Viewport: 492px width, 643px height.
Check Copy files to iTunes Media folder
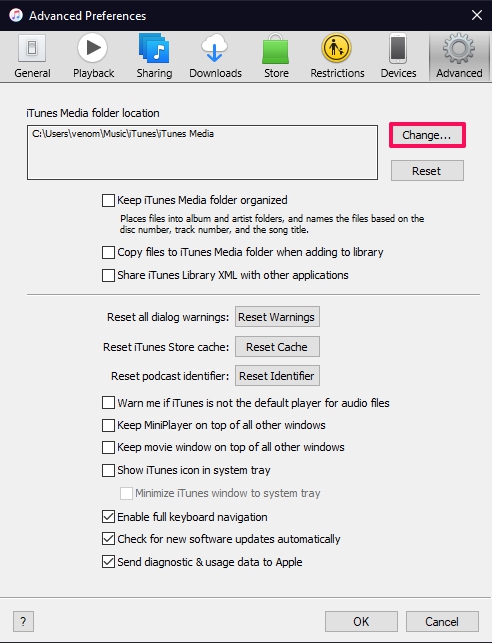[108, 252]
